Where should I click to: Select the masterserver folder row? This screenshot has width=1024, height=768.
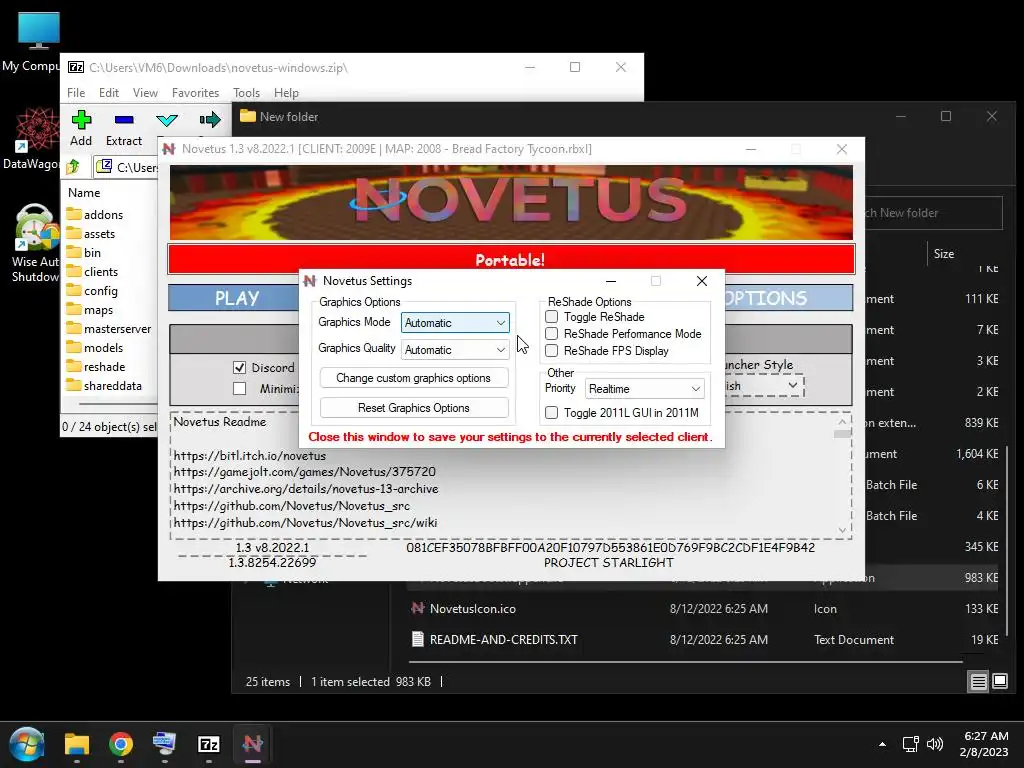110,328
